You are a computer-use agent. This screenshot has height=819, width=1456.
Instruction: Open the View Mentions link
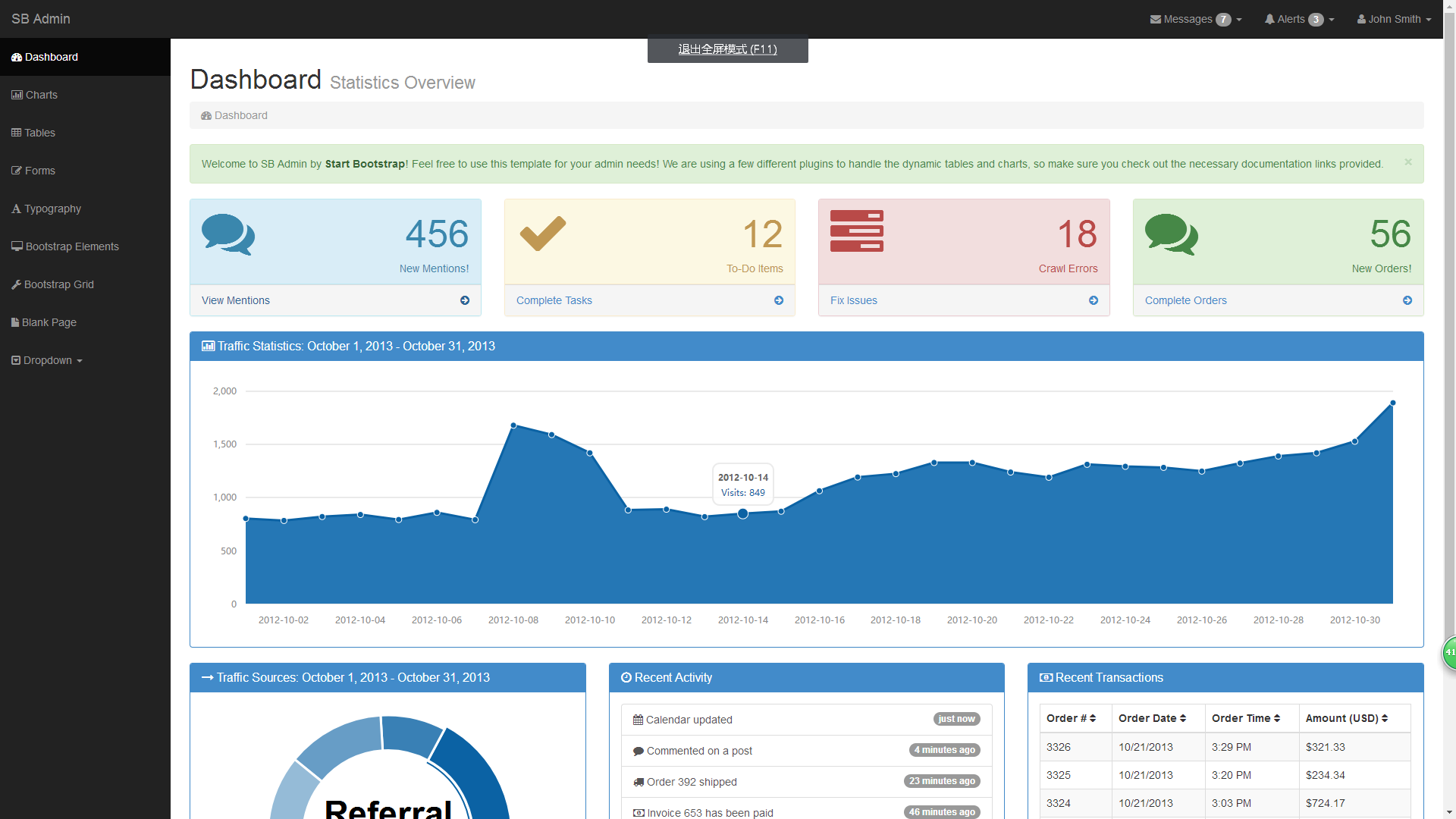pyautogui.click(x=236, y=300)
